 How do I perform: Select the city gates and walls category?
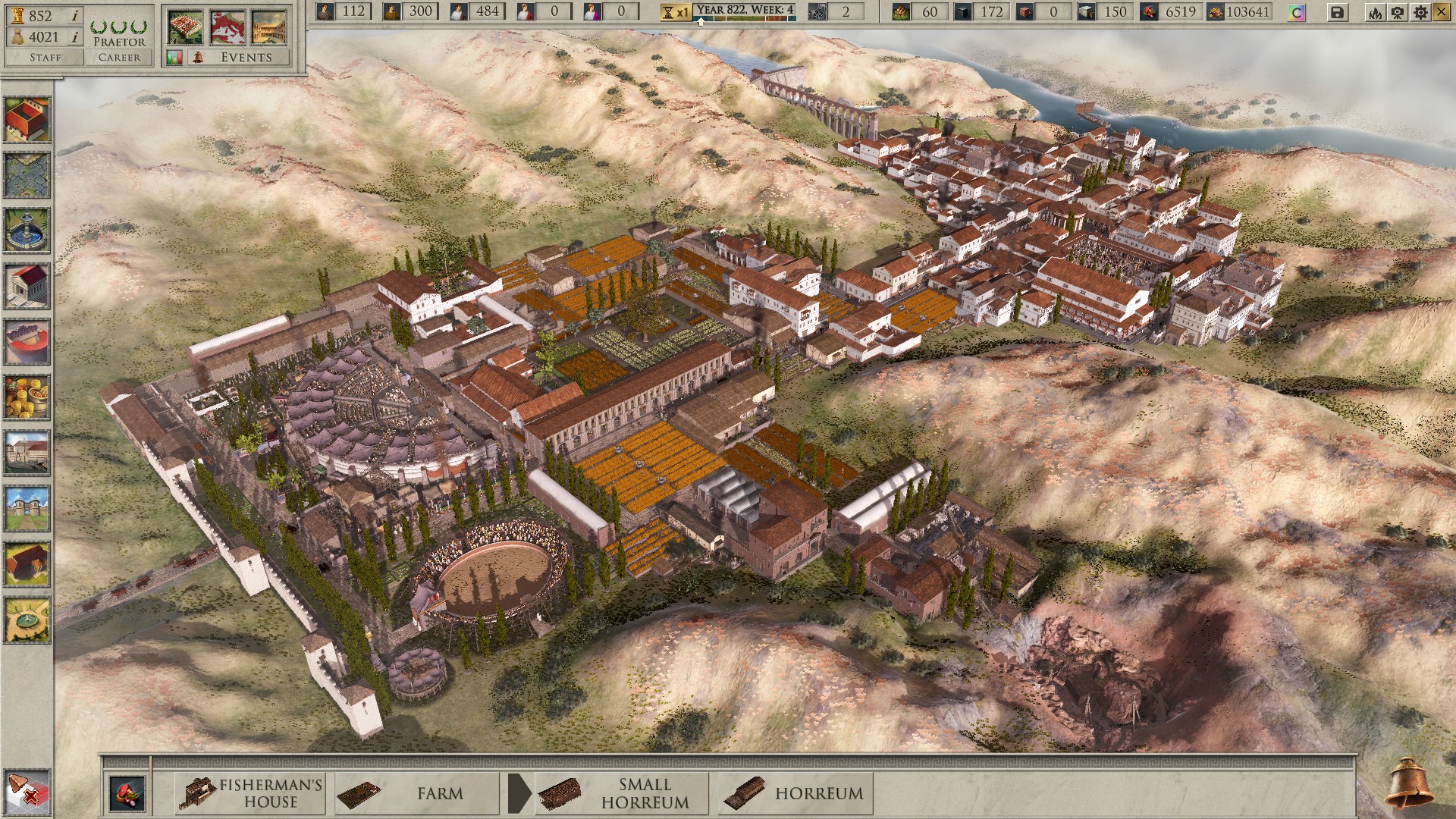27,509
